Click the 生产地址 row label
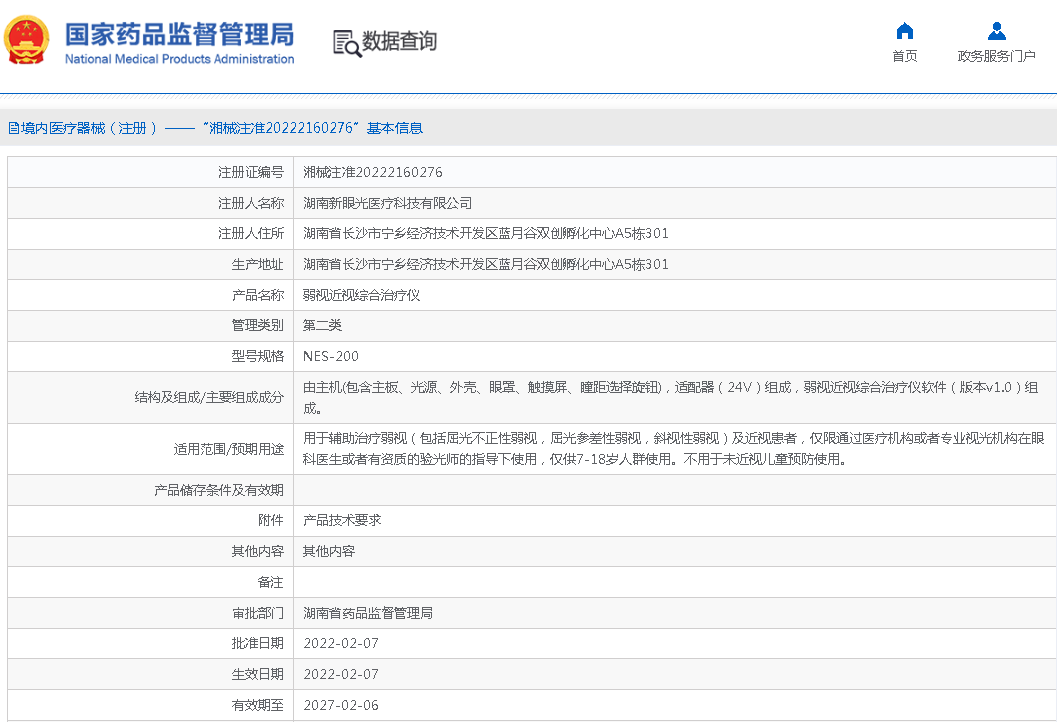The width and height of the screenshot is (1057, 722). [258, 265]
